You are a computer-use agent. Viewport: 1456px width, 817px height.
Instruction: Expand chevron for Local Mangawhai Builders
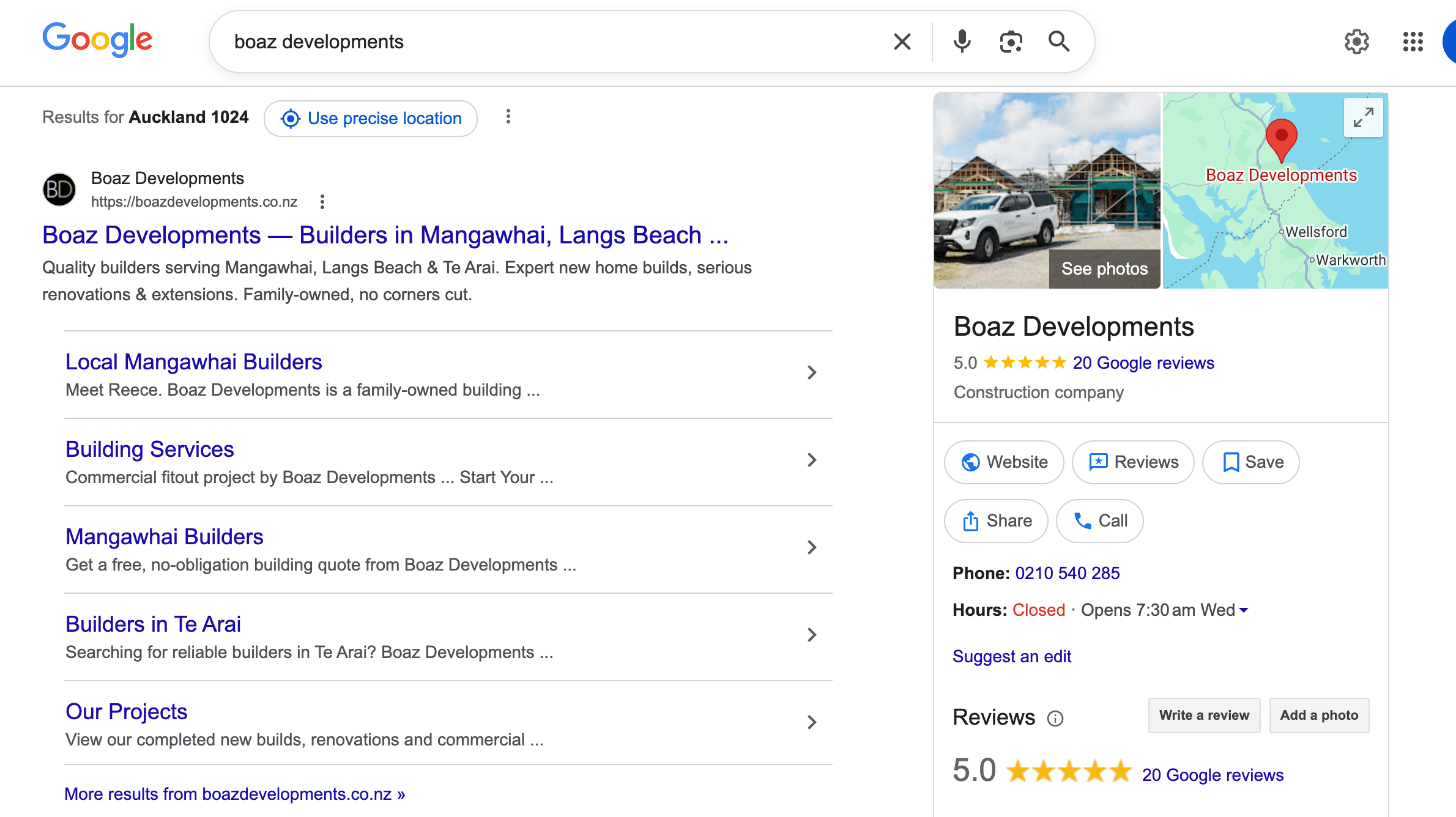coord(812,372)
